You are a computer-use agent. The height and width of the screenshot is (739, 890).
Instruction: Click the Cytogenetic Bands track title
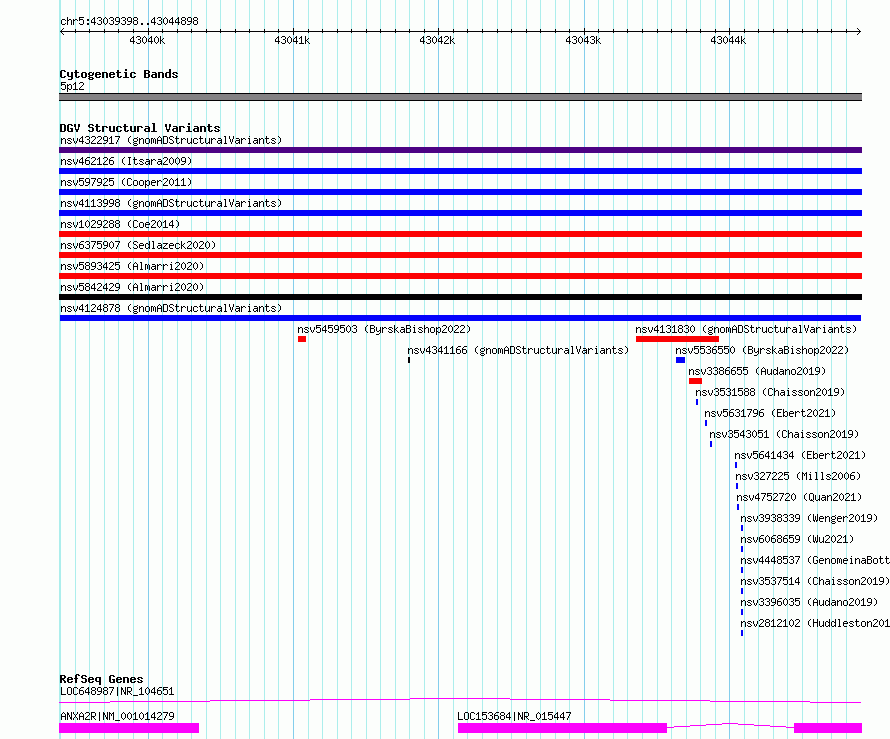[x=119, y=74]
